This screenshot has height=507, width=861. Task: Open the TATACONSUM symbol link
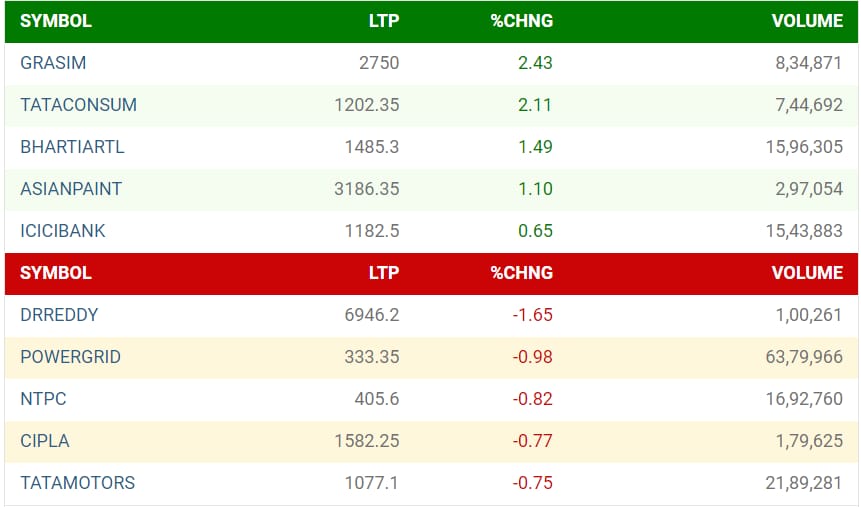pyautogui.click(x=79, y=104)
